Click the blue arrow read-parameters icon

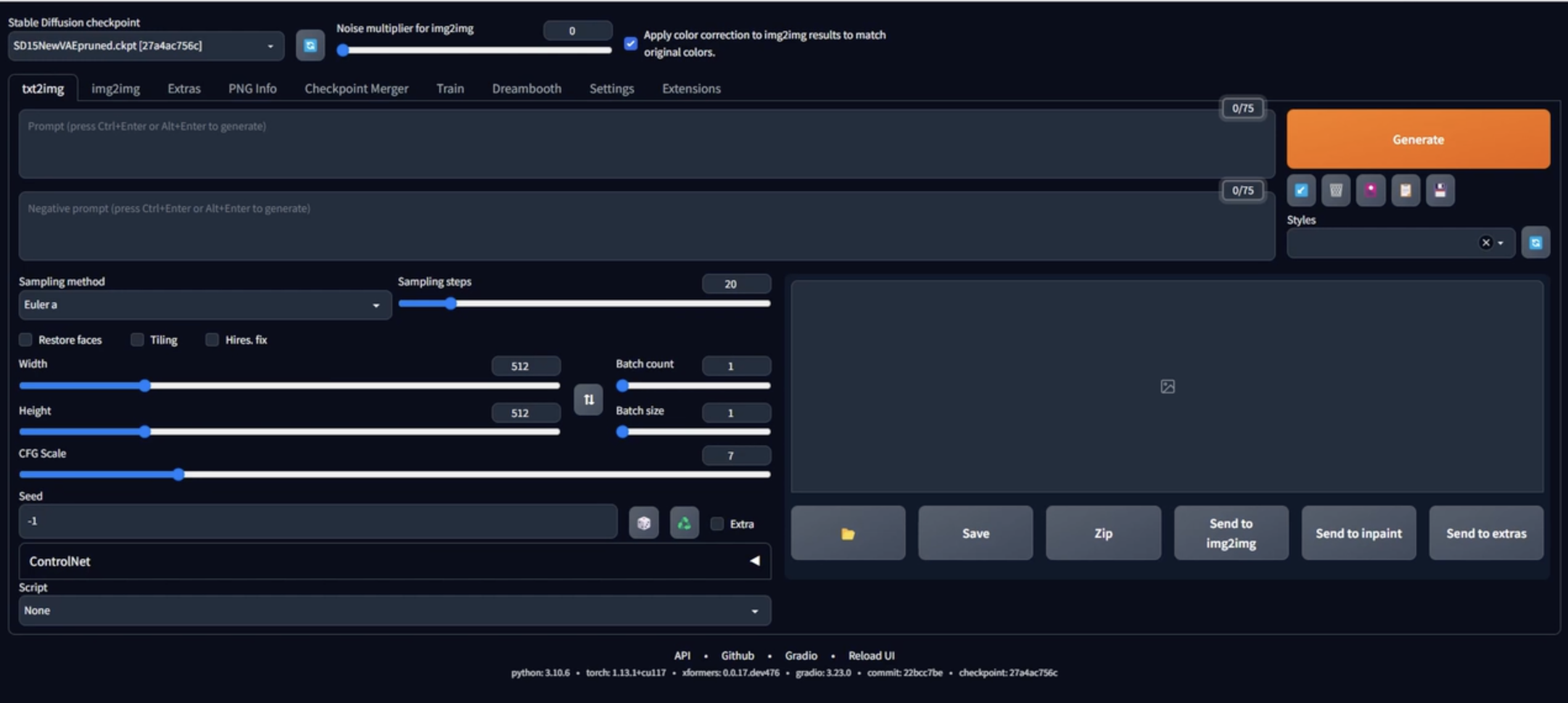coord(1301,190)
